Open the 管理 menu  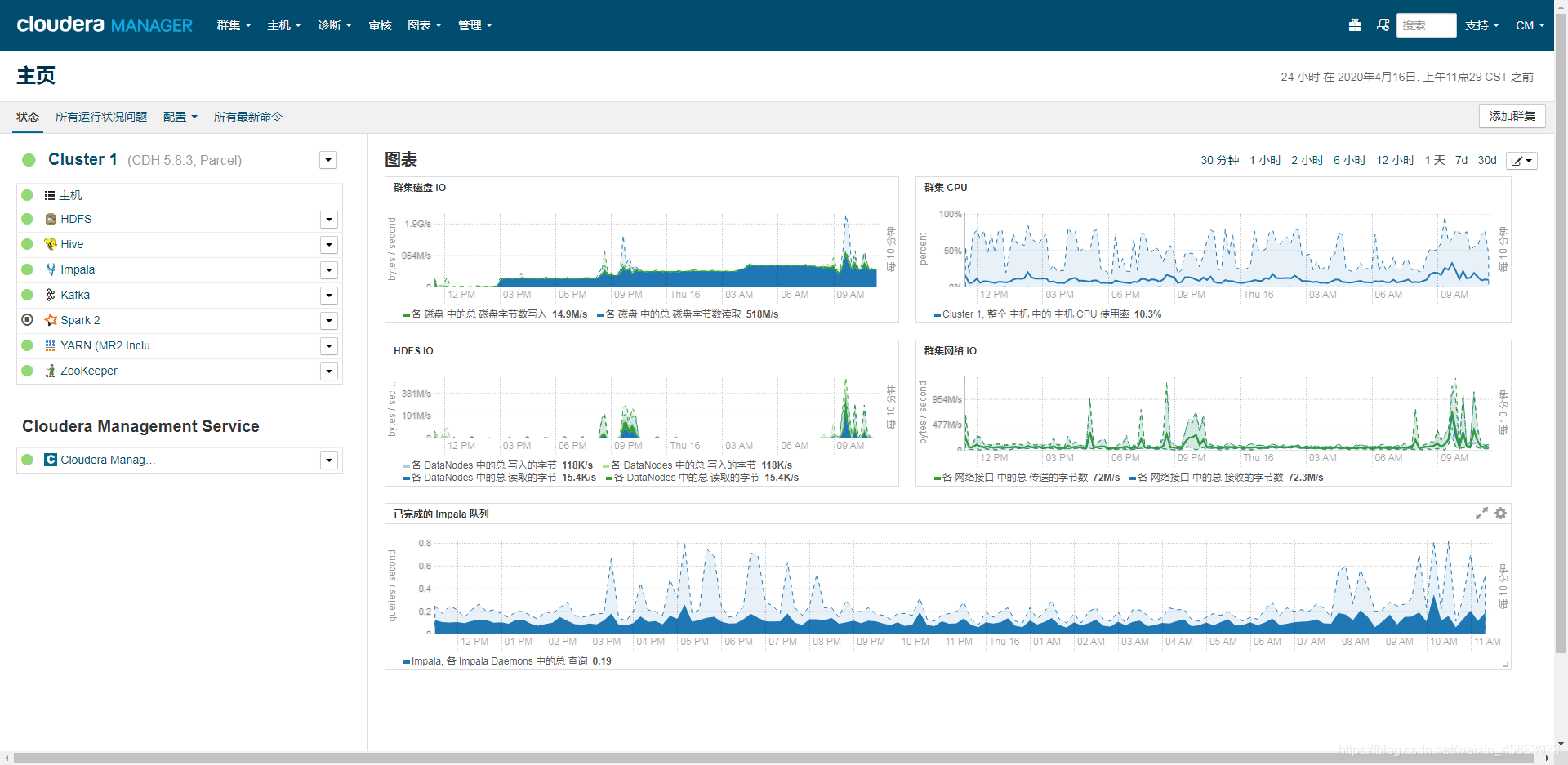point(475,25)
